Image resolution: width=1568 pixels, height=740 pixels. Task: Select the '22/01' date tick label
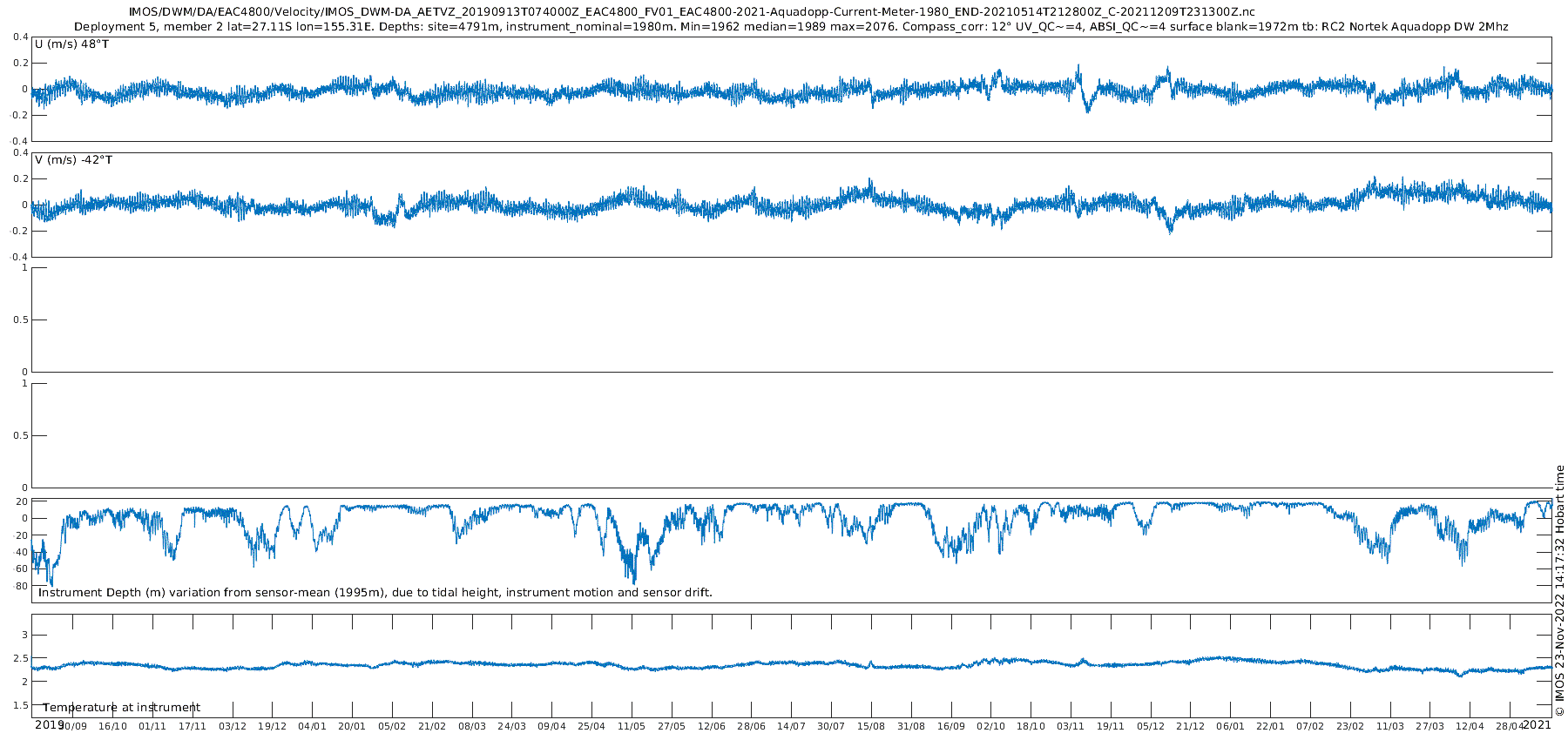pos(1271,726)
